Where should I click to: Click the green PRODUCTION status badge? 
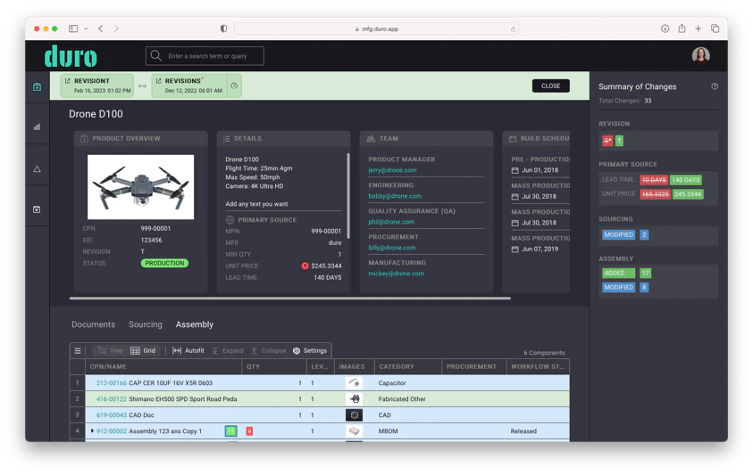[x=165, y=263]
